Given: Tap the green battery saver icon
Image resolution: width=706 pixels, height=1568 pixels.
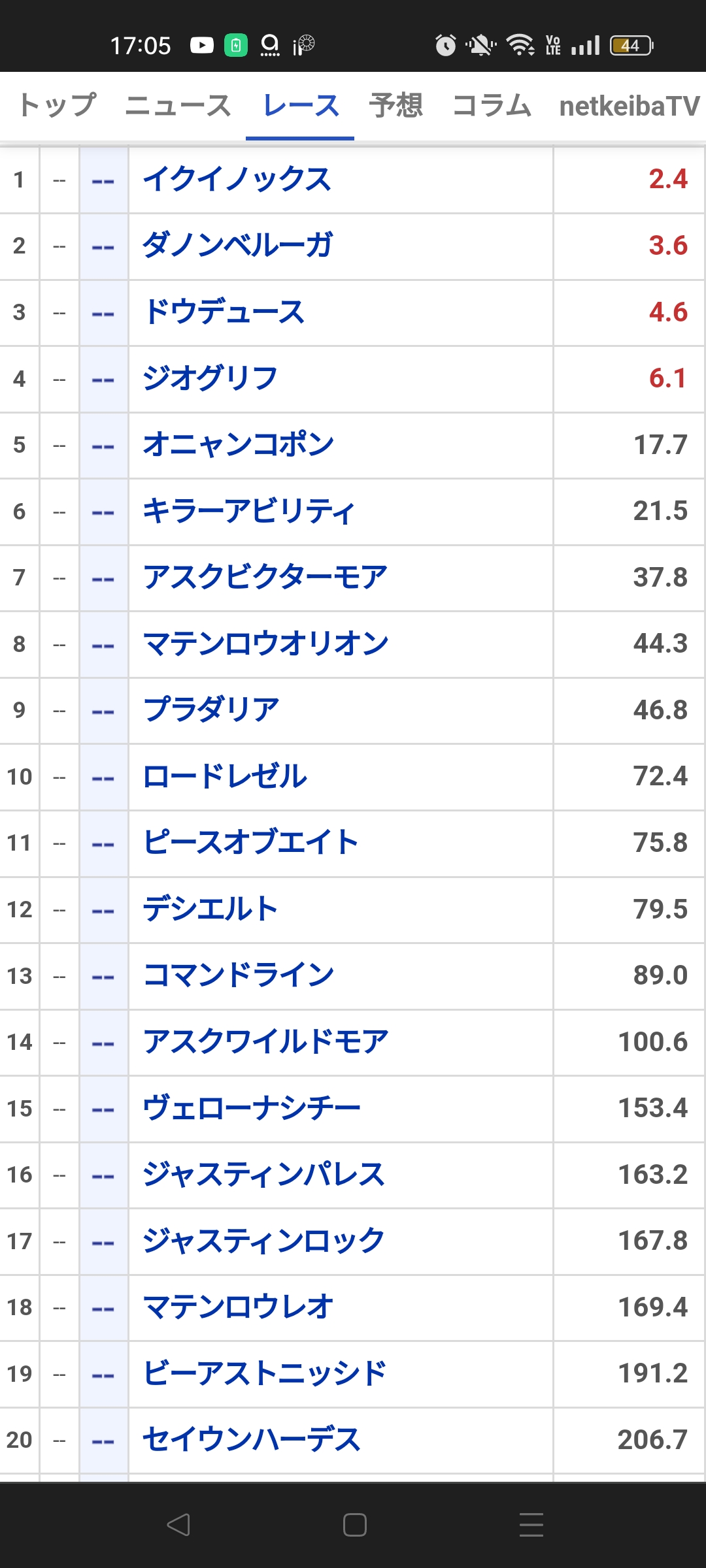Looking at the screenshot, I should point(236,45).
